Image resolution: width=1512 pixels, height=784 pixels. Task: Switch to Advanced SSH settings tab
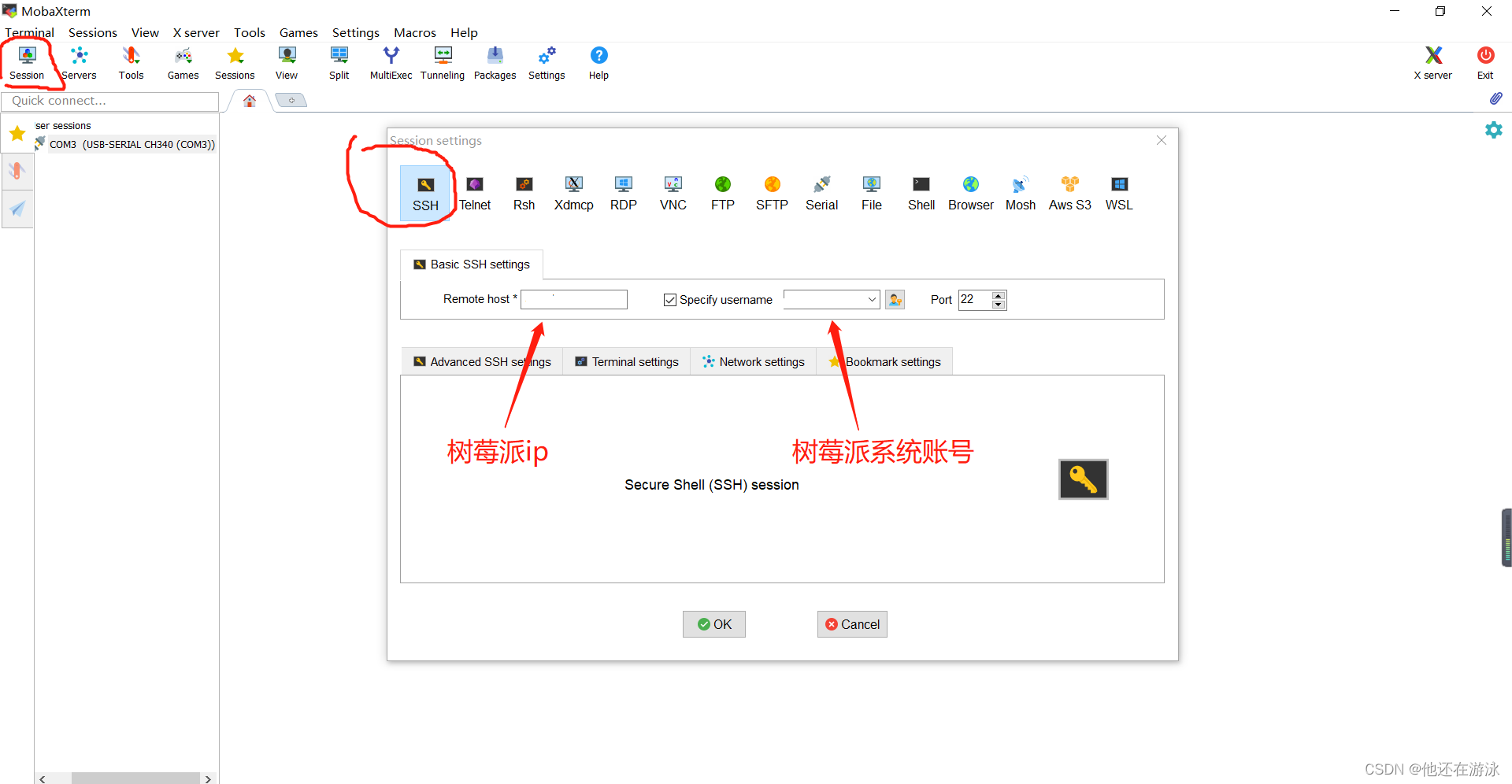pos(482,361)
